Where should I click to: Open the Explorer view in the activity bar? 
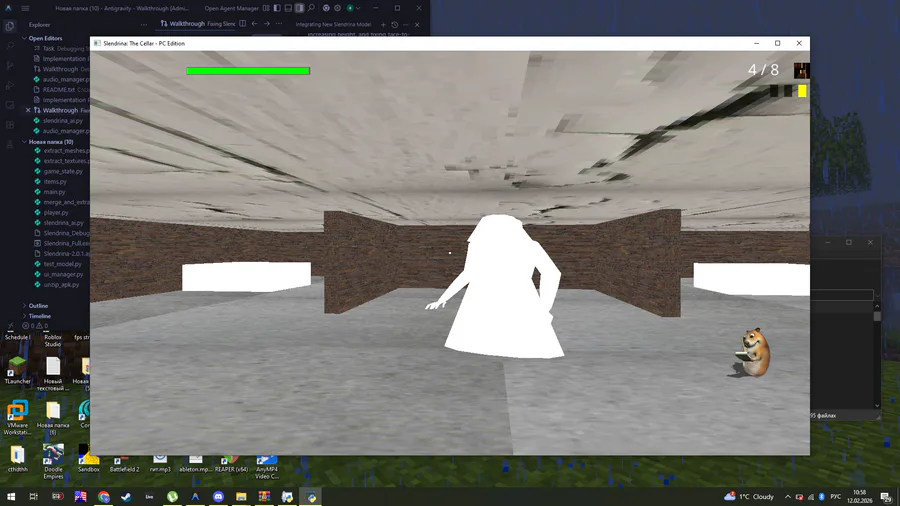10,26
